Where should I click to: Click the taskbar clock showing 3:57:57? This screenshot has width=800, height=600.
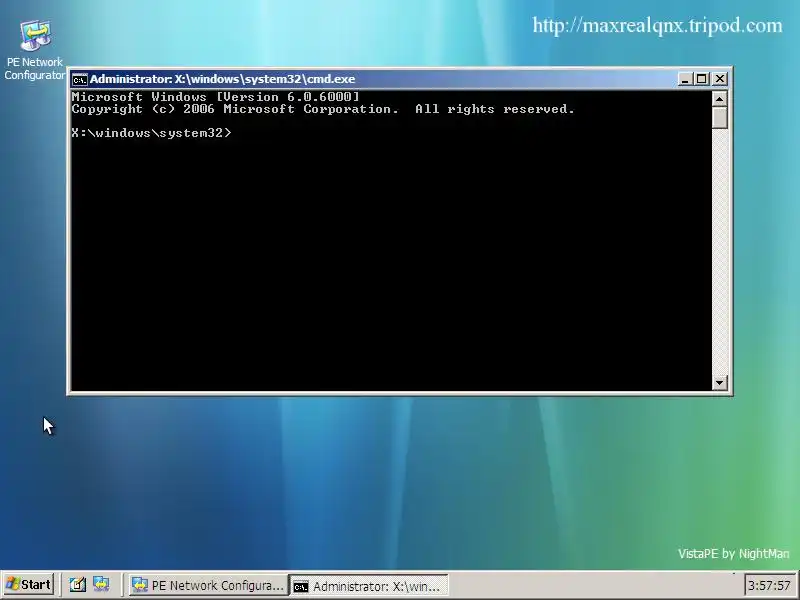coord(769,585)
